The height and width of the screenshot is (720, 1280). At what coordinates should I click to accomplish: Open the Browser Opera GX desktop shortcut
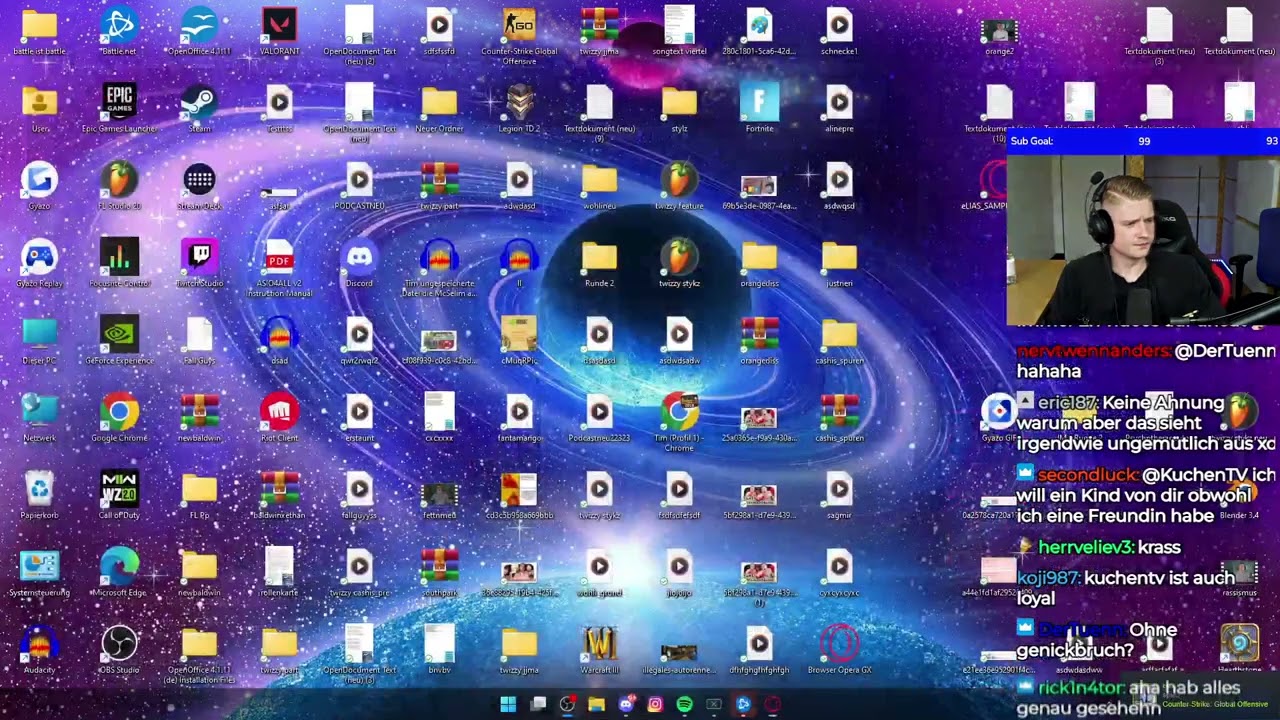coord(839,650)
